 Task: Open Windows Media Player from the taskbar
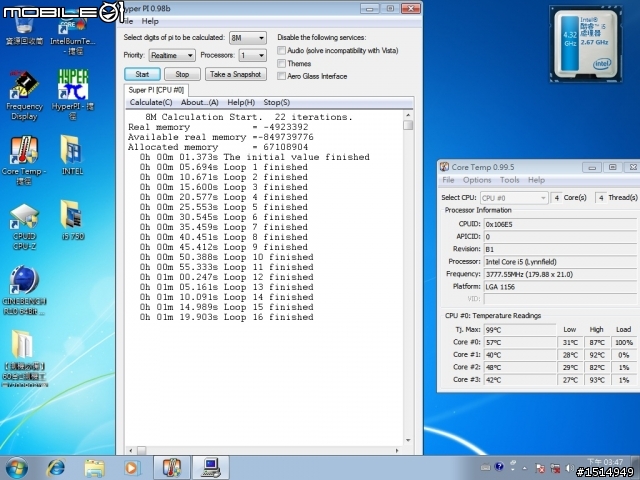click(132, 468)
